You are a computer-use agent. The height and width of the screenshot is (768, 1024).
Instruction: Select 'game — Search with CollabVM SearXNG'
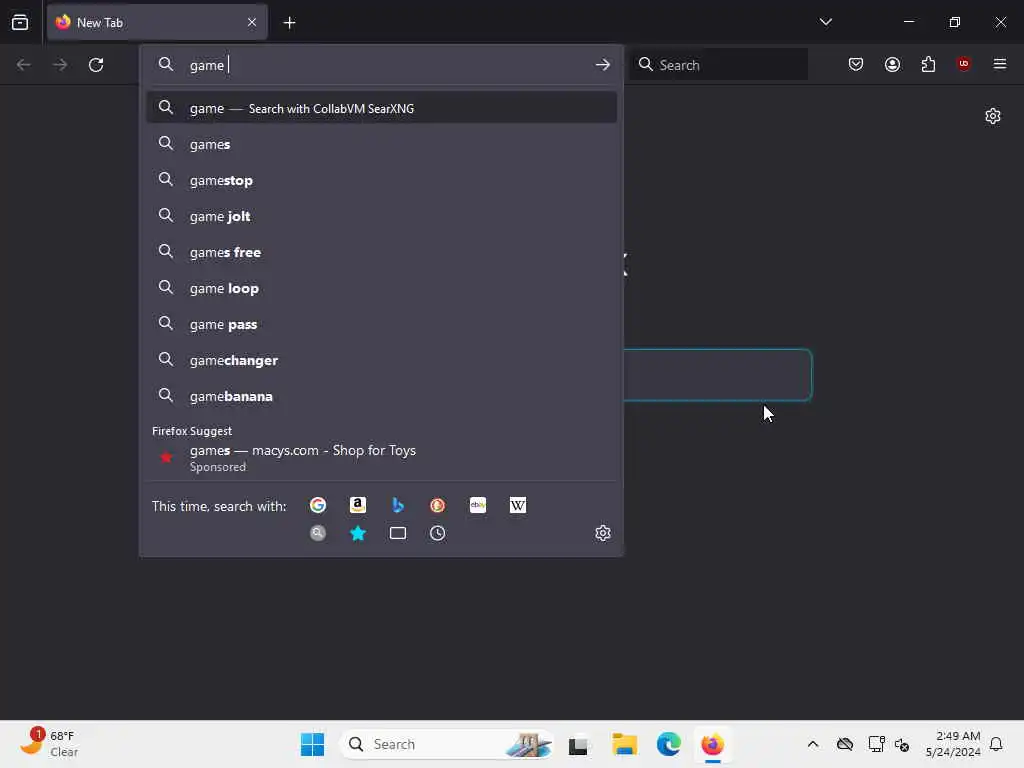(382, 108)
